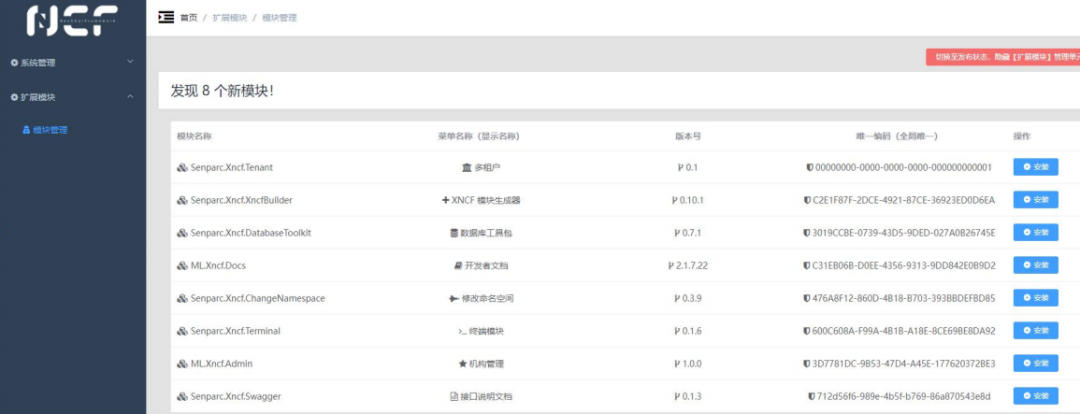Click the GUID 600C608A-F99A-4B1B-A18E-8CE69BE8DA92

(x=904, y=331)
